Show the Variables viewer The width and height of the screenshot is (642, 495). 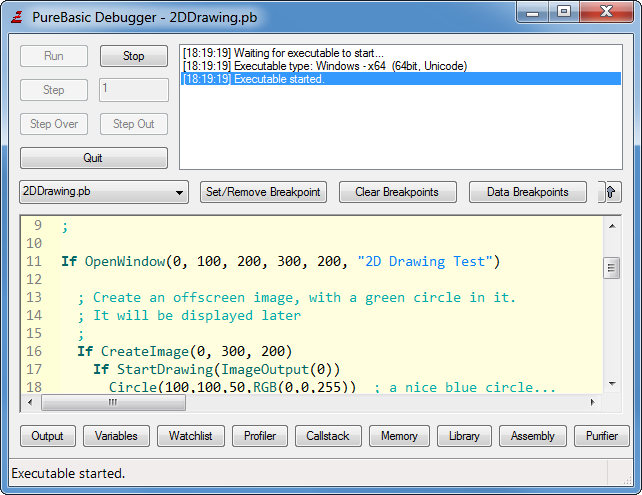coord(117,436)
